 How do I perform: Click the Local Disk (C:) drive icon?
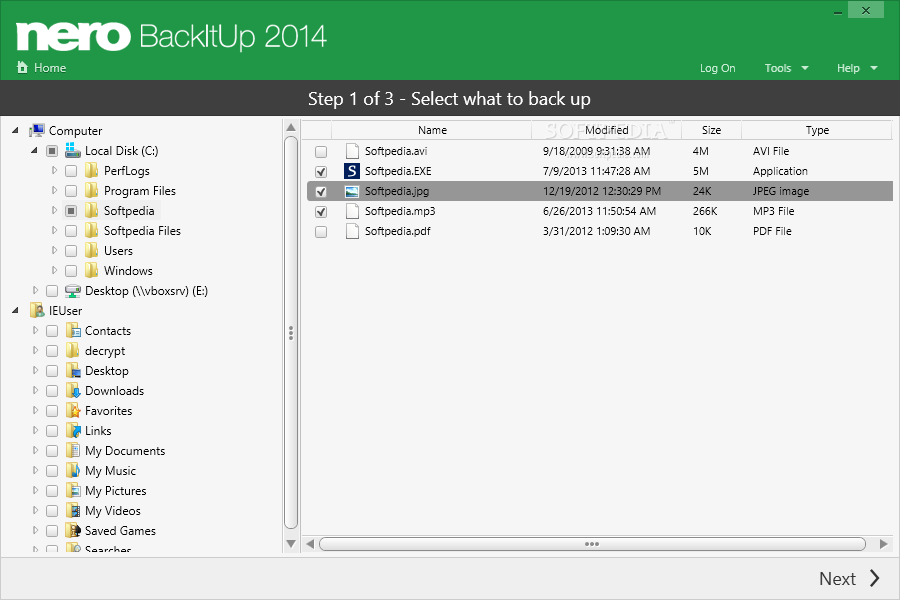(73, 150)
